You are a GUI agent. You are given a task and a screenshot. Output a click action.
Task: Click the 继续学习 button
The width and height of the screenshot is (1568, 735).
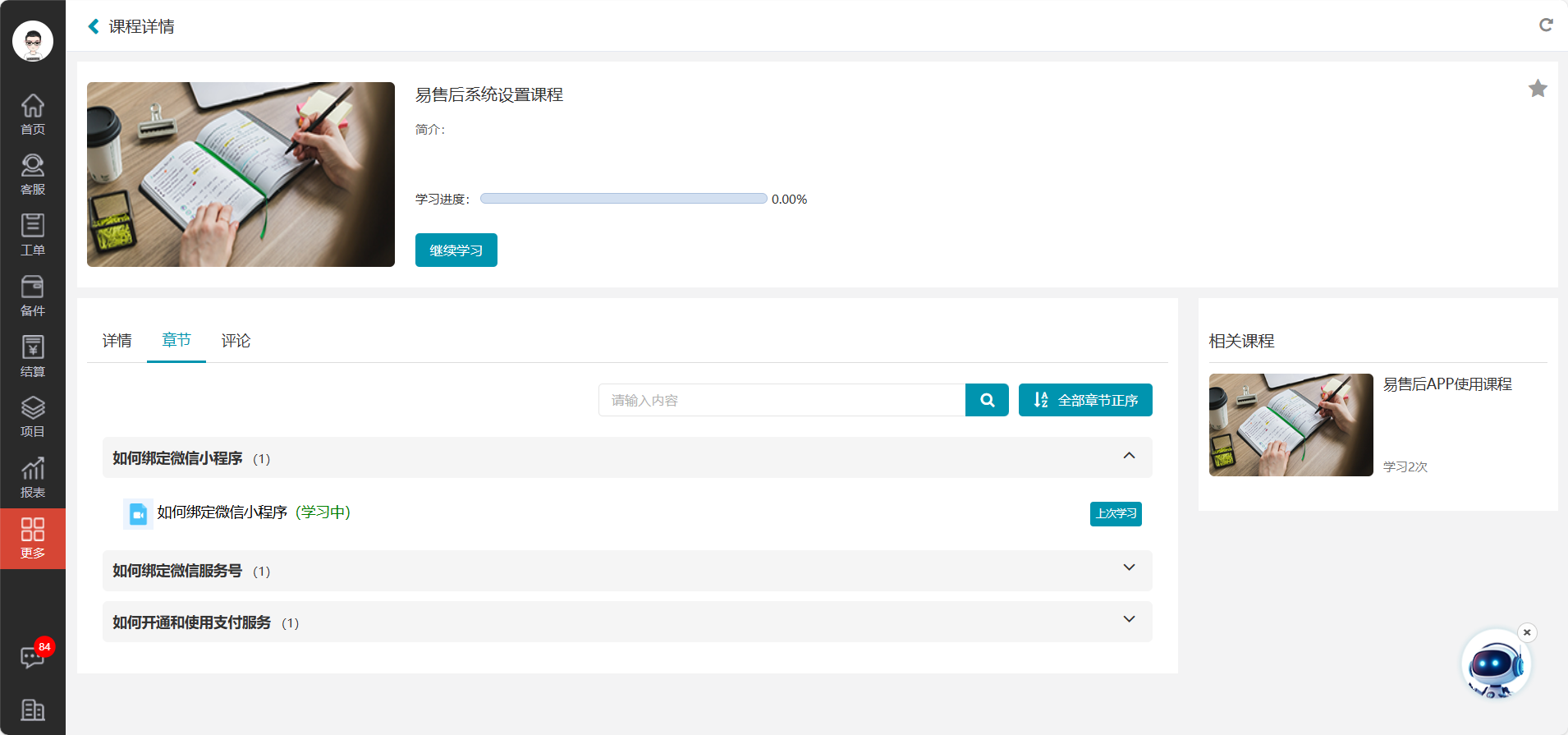[456, 250]
